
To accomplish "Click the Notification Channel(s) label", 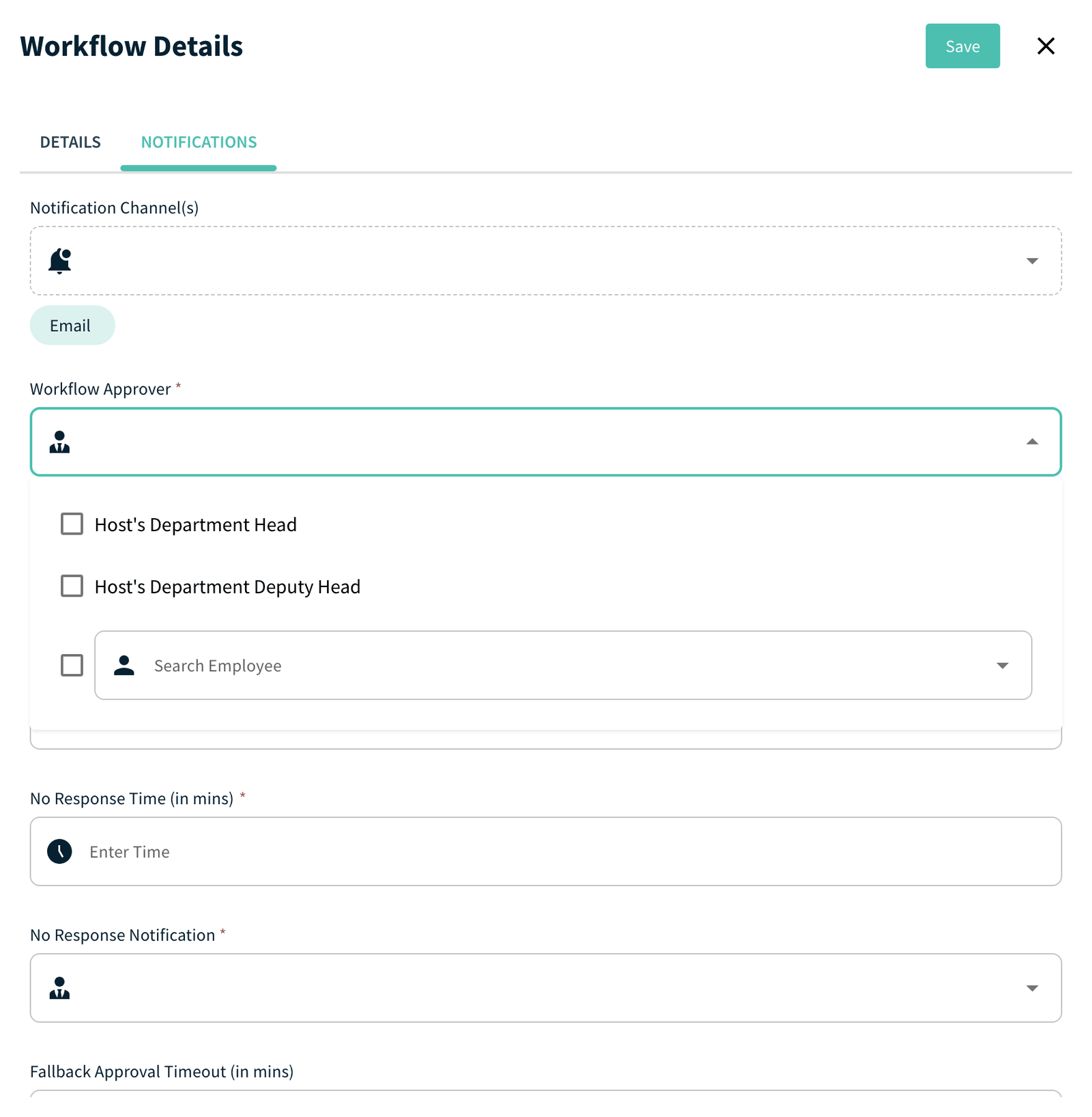I will [115, 208].
